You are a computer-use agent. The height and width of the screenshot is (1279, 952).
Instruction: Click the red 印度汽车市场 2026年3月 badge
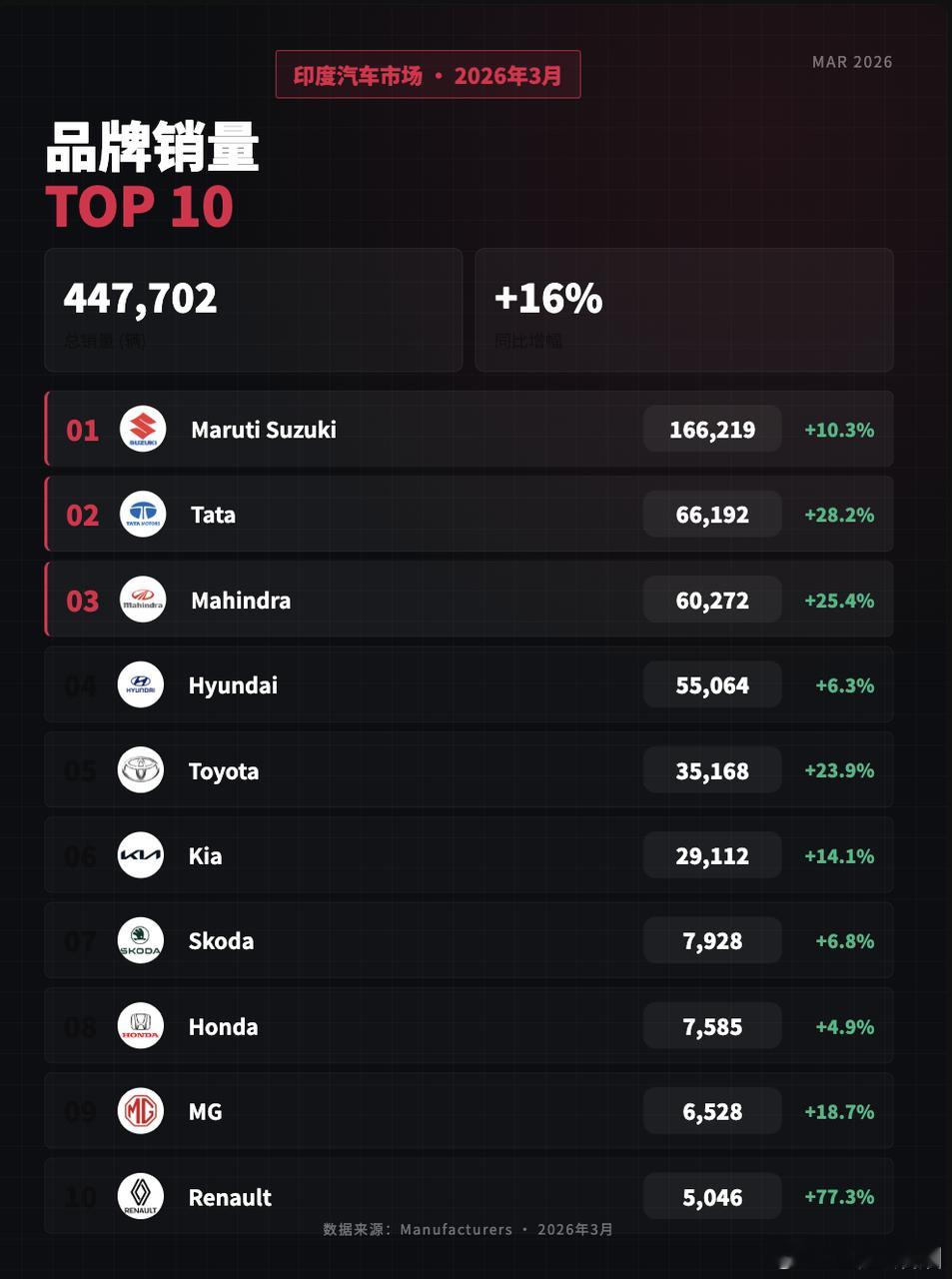tap(428, 75)
